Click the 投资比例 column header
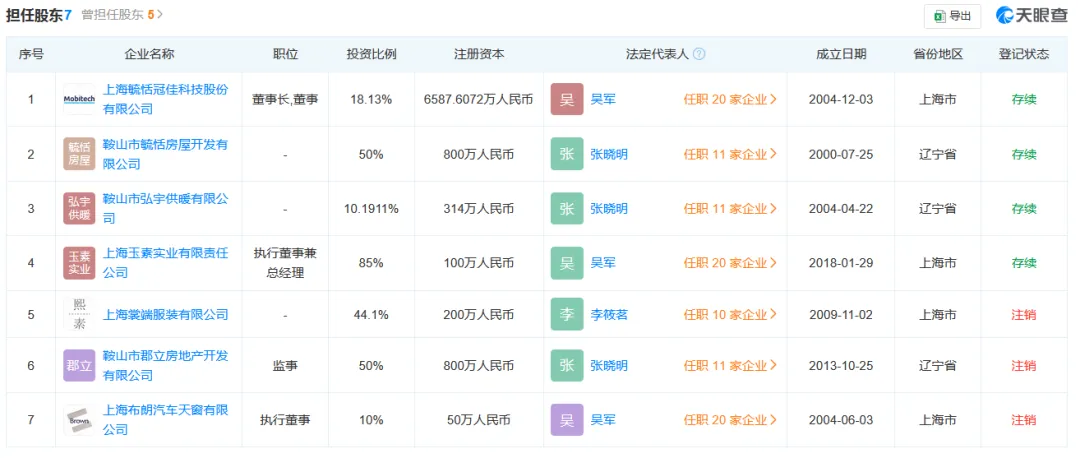This screenshot has width=1080, height=458. coord(371,54)
